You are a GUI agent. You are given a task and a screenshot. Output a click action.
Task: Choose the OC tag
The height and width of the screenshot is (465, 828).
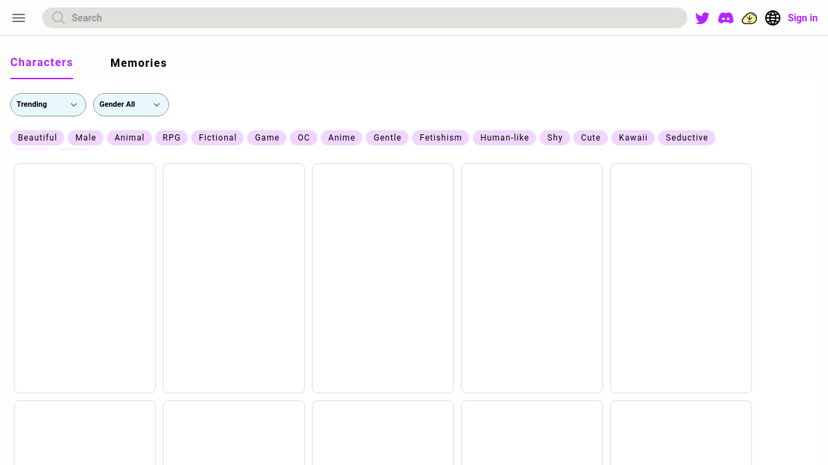pos(303,138)
